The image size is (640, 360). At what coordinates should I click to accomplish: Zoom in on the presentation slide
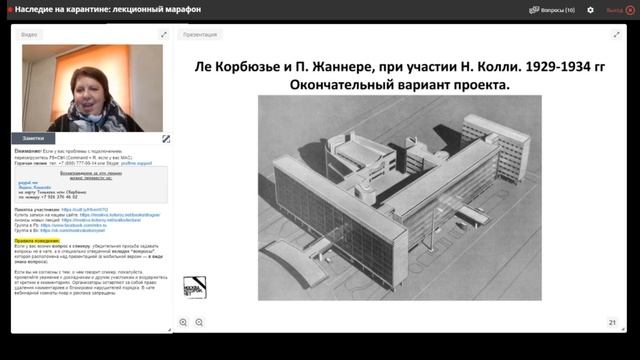coord(183,322)
